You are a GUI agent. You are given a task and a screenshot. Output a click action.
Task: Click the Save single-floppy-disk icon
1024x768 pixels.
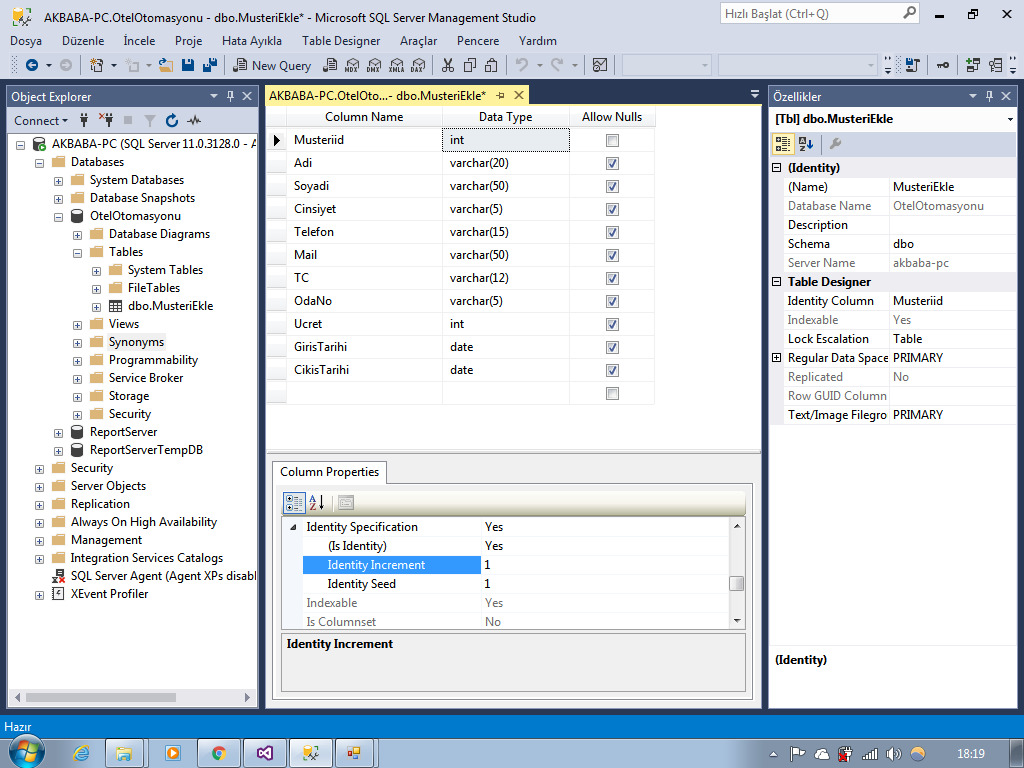point(188,65)
